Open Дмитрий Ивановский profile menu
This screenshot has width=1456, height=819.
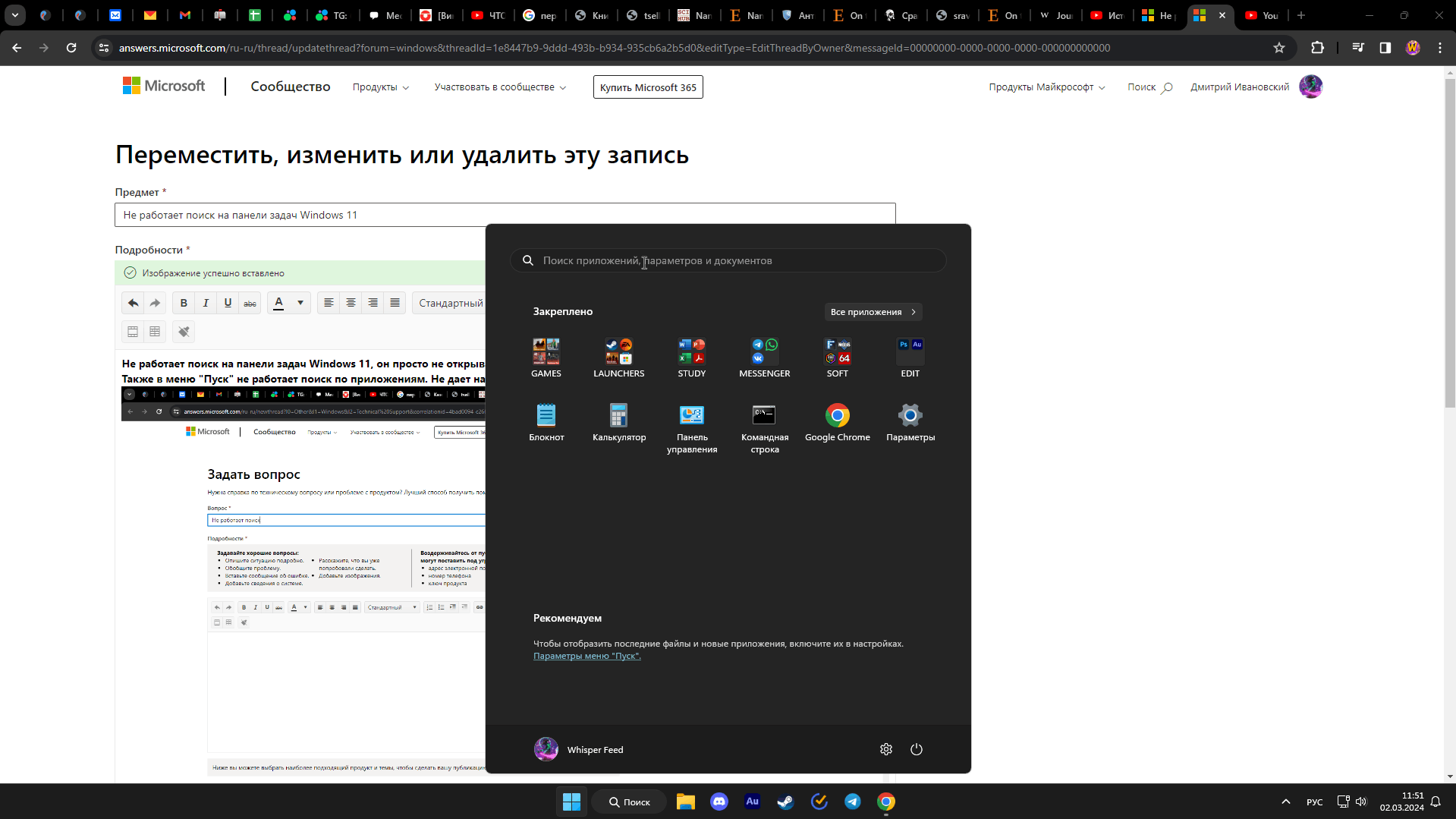pyautogui.click(x=1256, y=87)
